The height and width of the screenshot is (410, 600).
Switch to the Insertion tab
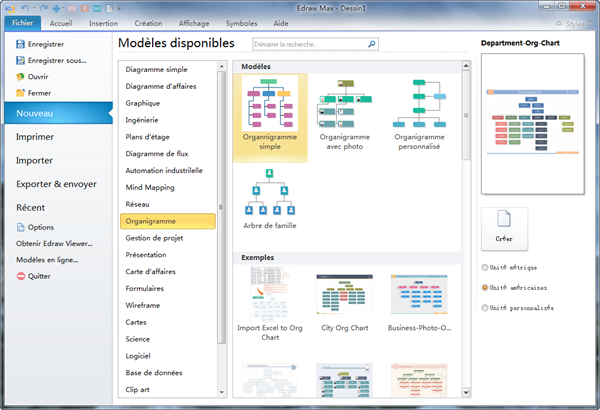tap(103, 23)
